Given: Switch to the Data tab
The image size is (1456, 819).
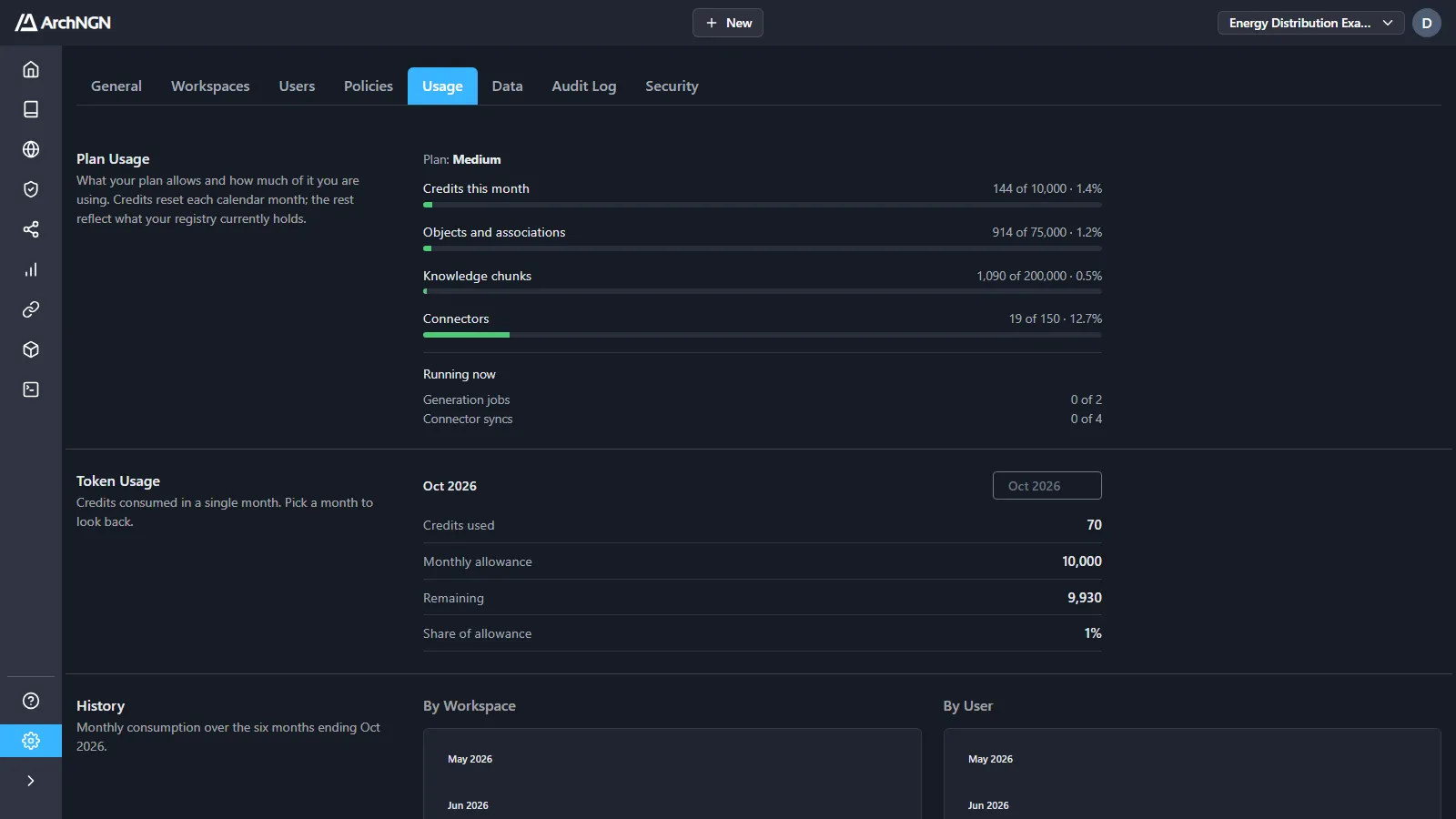Looking at the screenshot, I should [x=508, y=86].
